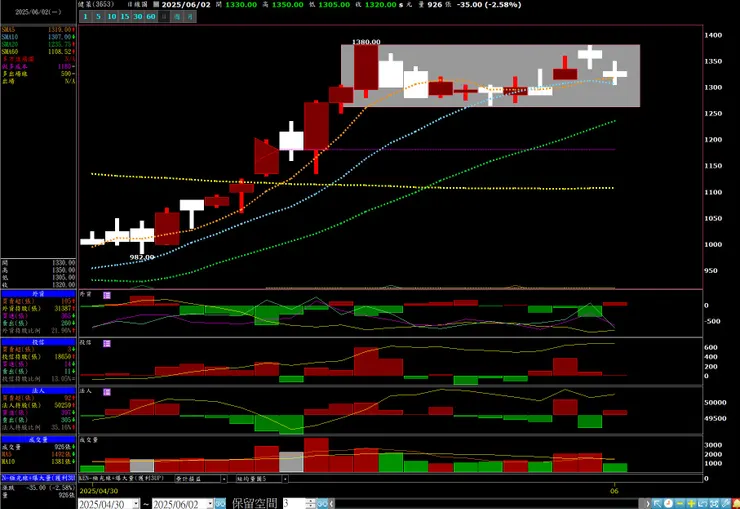Image resolution: width=740 pixels, height=509 pixels.
Task: Click GO button next to end date
Action: point(220,503)
